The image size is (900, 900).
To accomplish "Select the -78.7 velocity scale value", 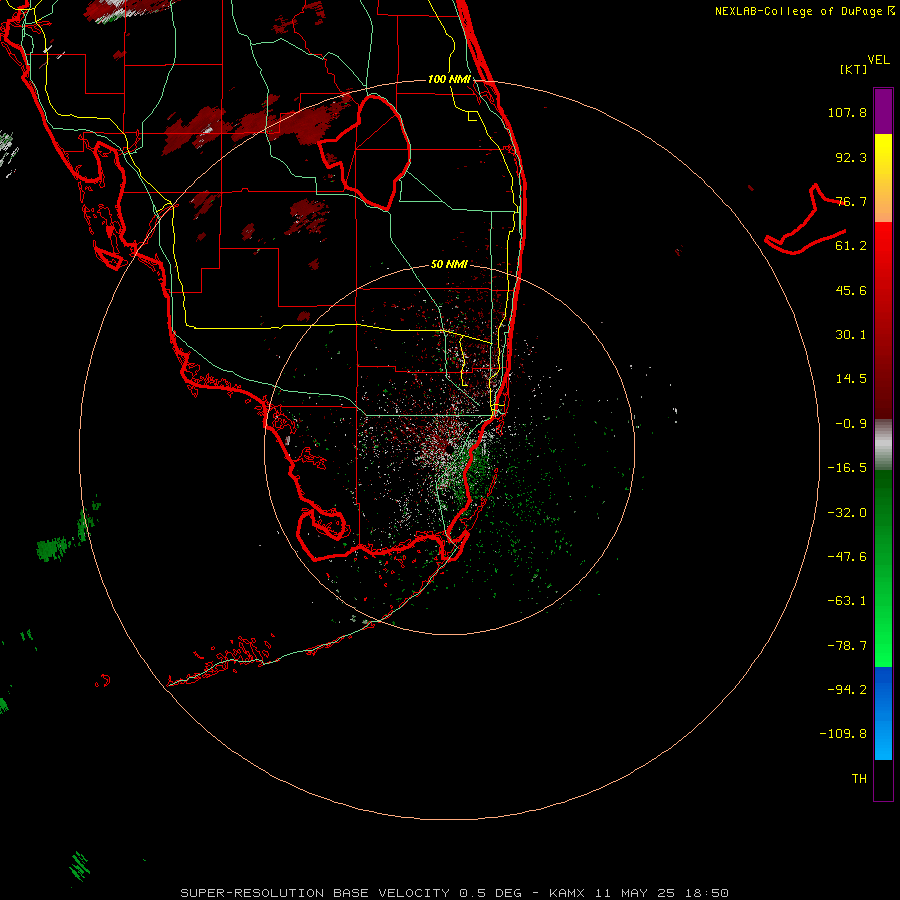I will [847, 646].
